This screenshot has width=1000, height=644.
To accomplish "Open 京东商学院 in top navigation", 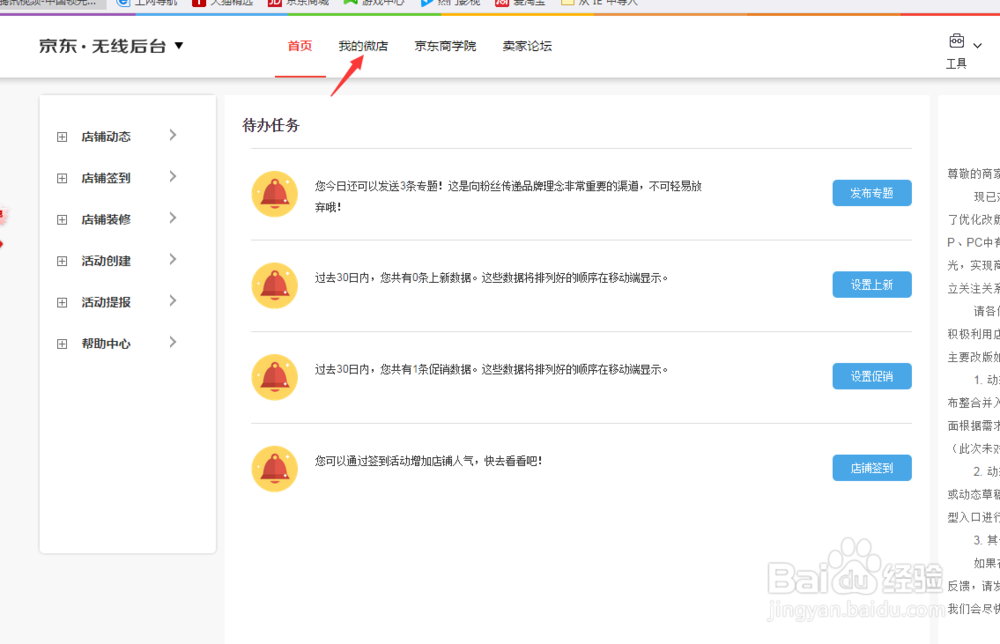I will 445,46.
